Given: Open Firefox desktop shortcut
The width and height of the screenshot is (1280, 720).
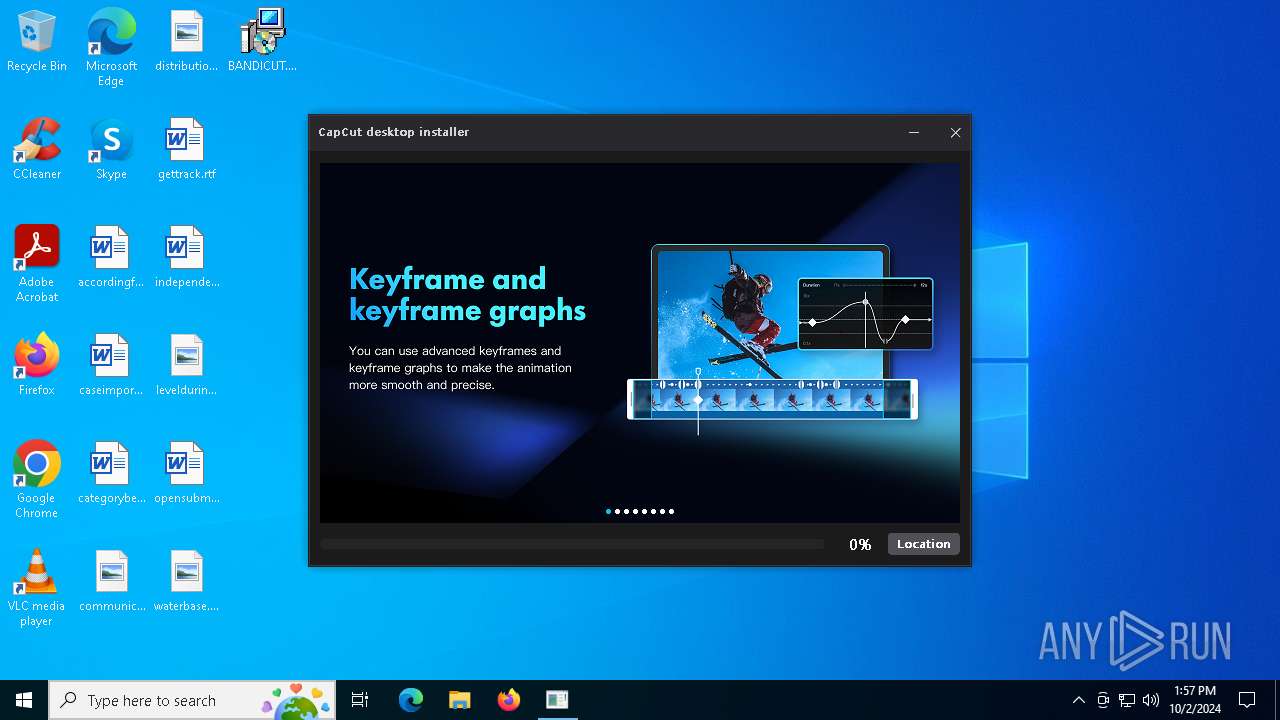Looking at the screenshot, I should point(37,366).
